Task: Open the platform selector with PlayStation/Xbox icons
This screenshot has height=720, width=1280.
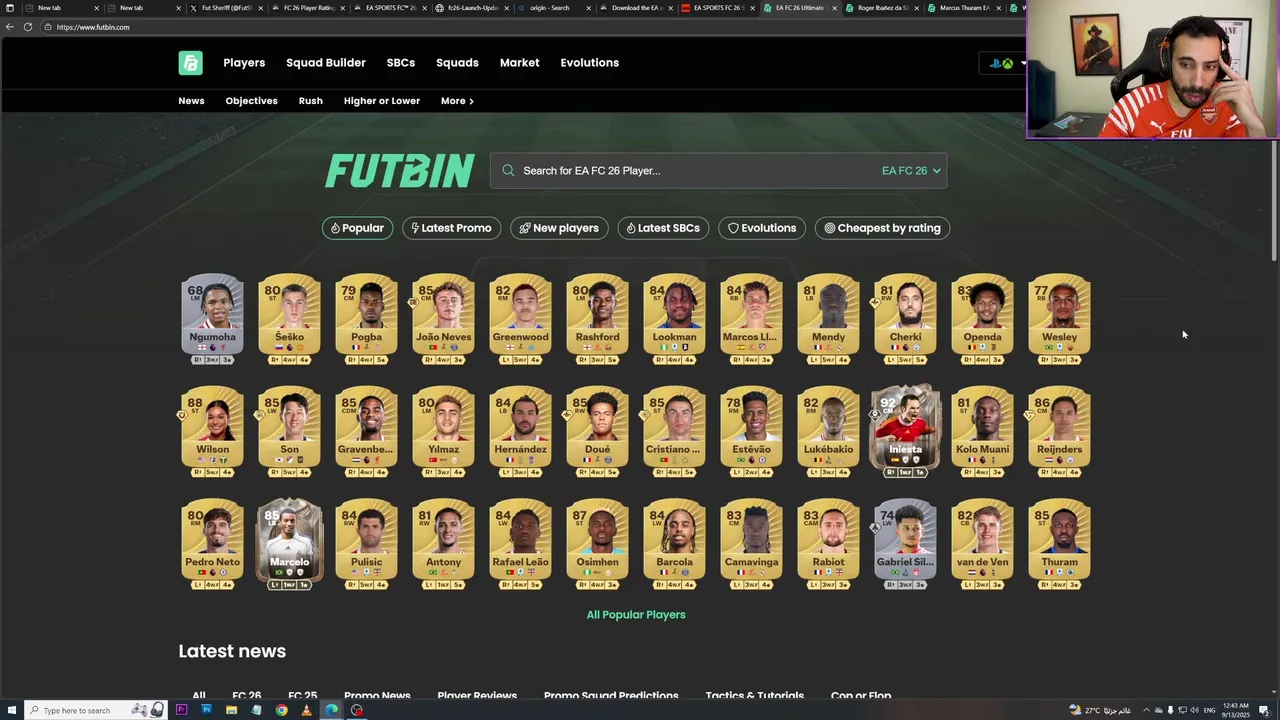Action: (x=1002, y=63)
